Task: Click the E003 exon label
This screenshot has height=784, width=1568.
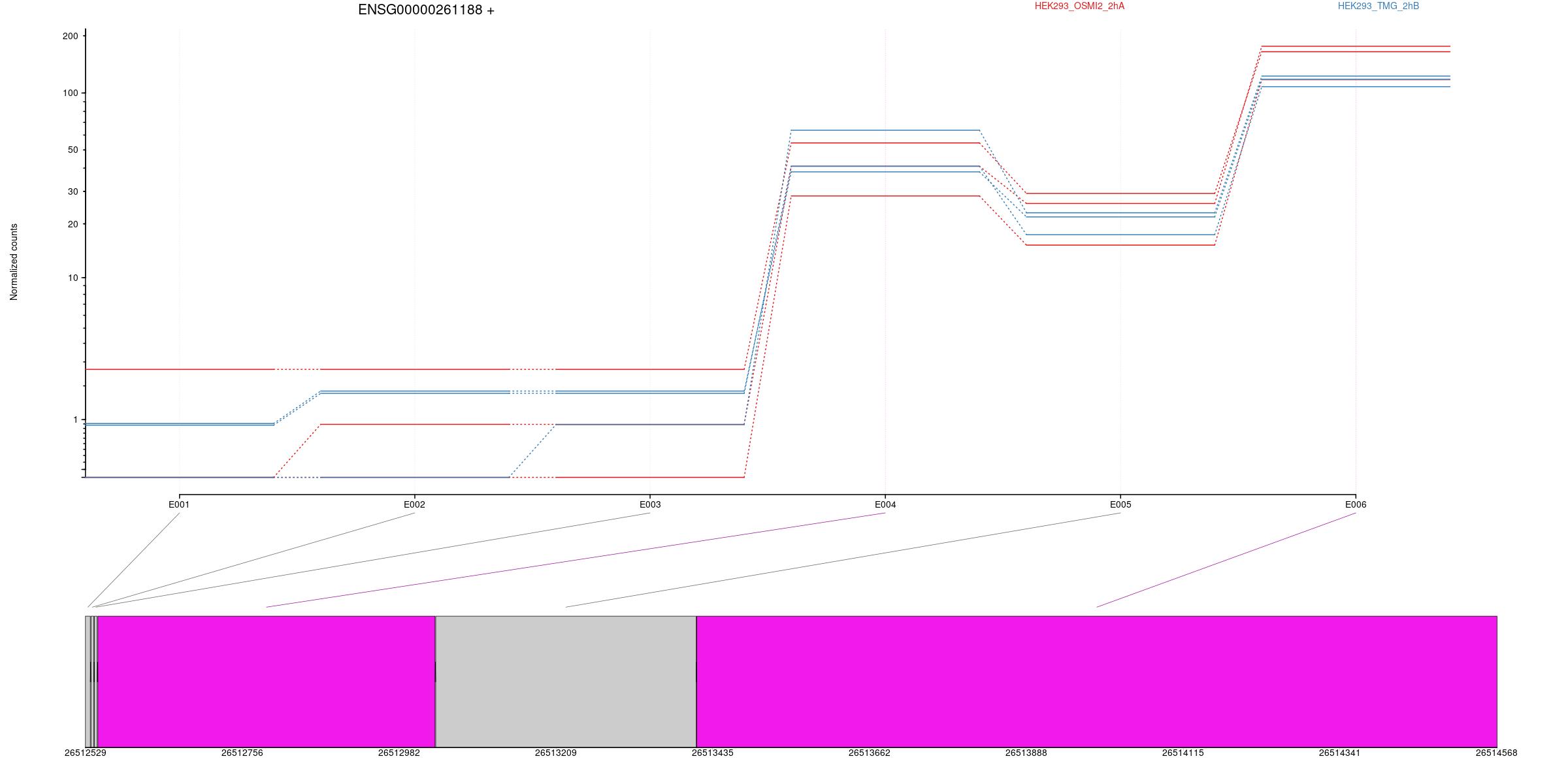Action: pyautogui.click(x=649, y=504)
